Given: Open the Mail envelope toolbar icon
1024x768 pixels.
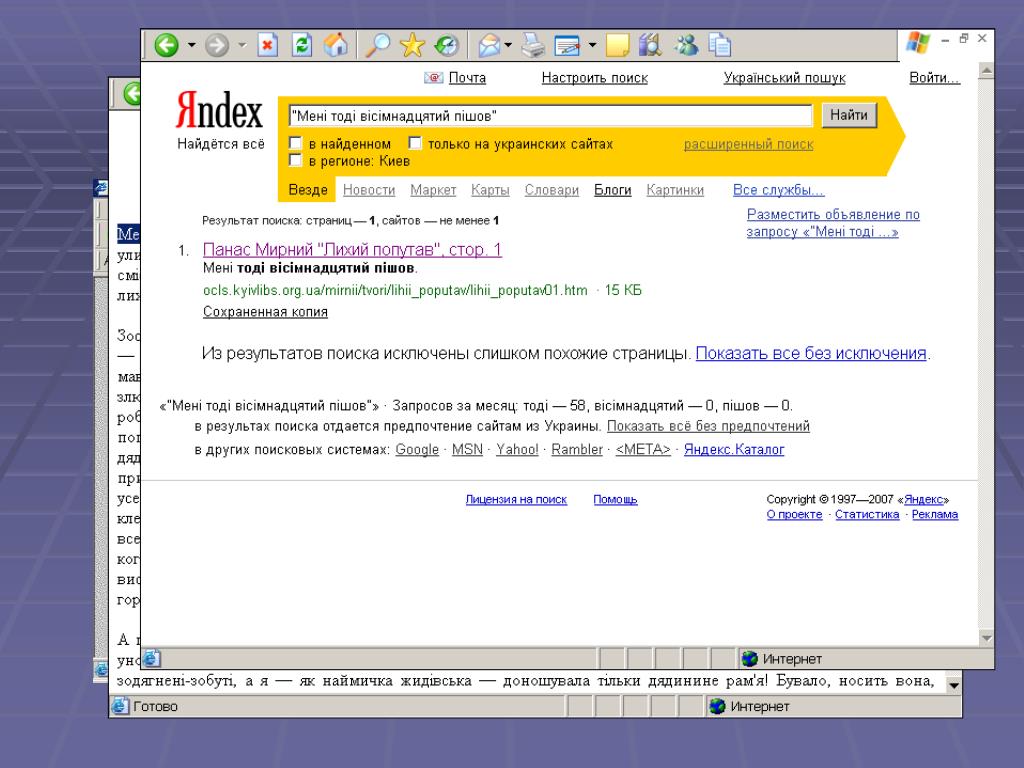Looking at the screenshot, I should pyautogui.click(x=489, y=45).
